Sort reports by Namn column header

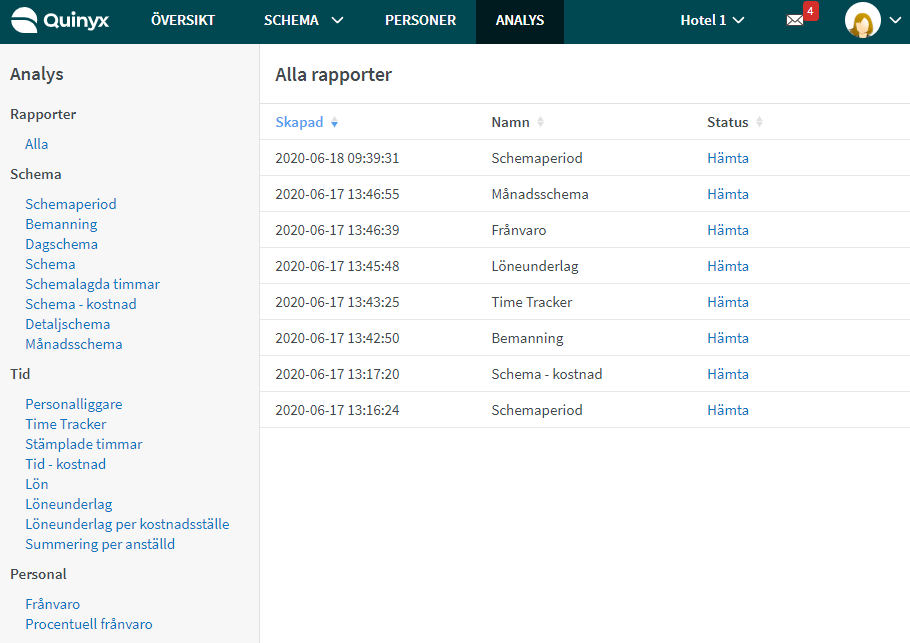pos(510,122)
